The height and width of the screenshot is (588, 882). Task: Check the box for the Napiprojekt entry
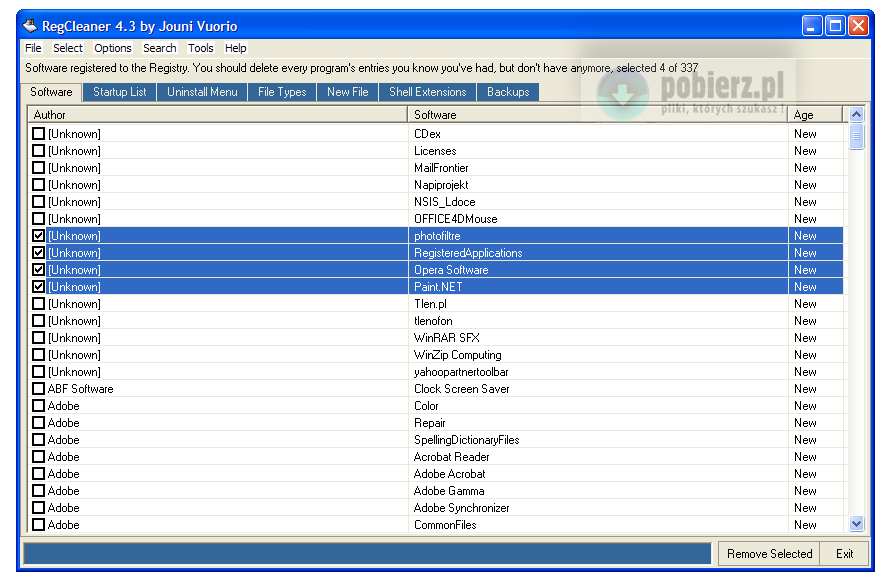click(x=38, y=185)
